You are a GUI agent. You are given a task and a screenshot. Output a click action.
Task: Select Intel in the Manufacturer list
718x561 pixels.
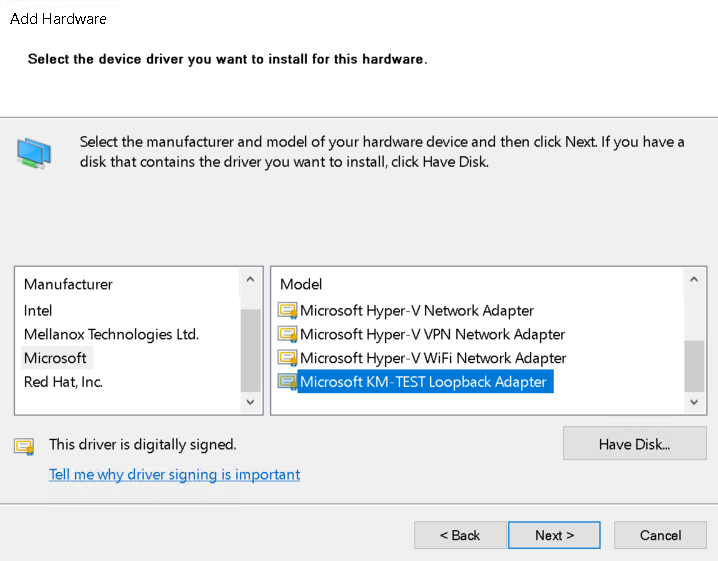[38, 311]
